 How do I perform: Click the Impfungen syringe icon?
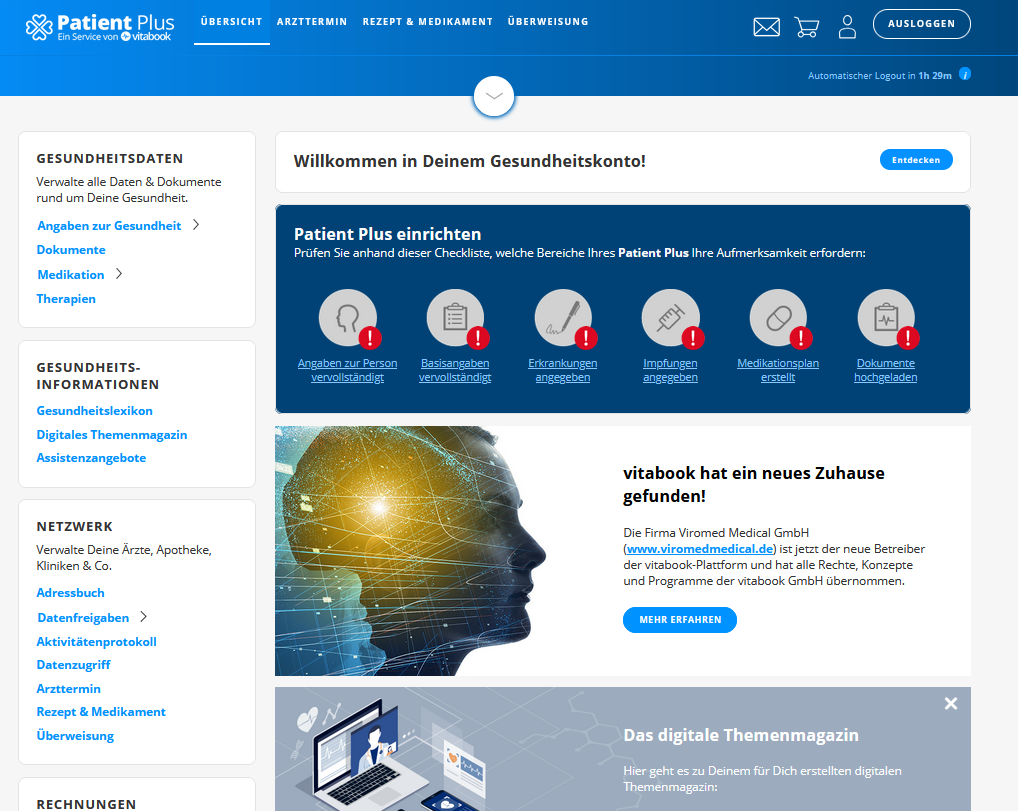click(671, 318)
